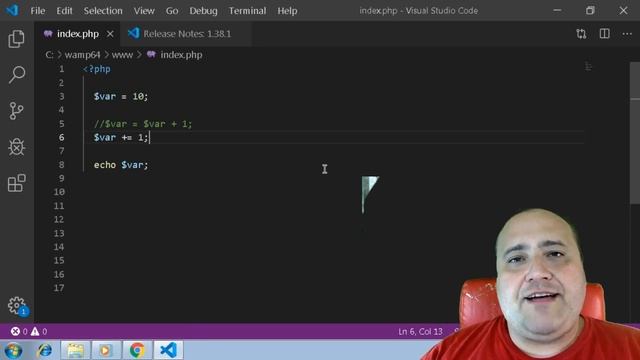The width and height of the screenshot is (640, 360).
Task: Click the Ln 6, Col 13 status indicator
Action: pyautogui.click(x=420, y=331)
